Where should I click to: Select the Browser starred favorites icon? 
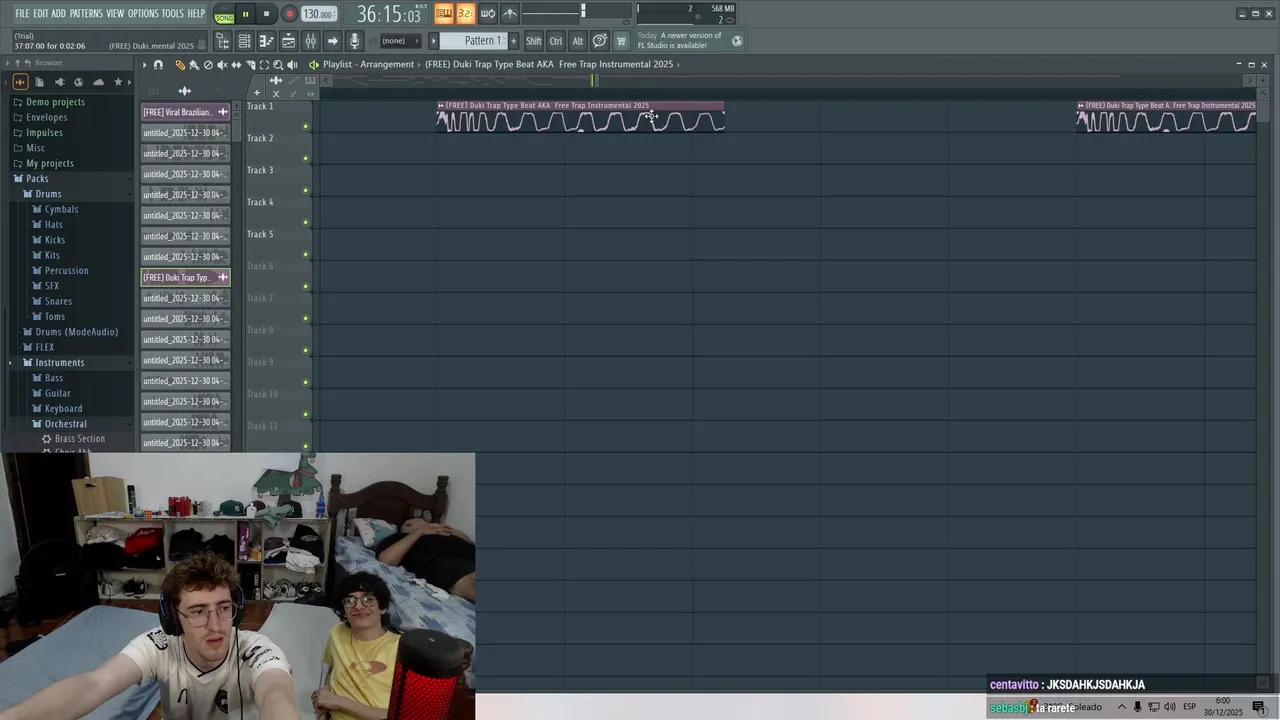(x=118, y=82)
